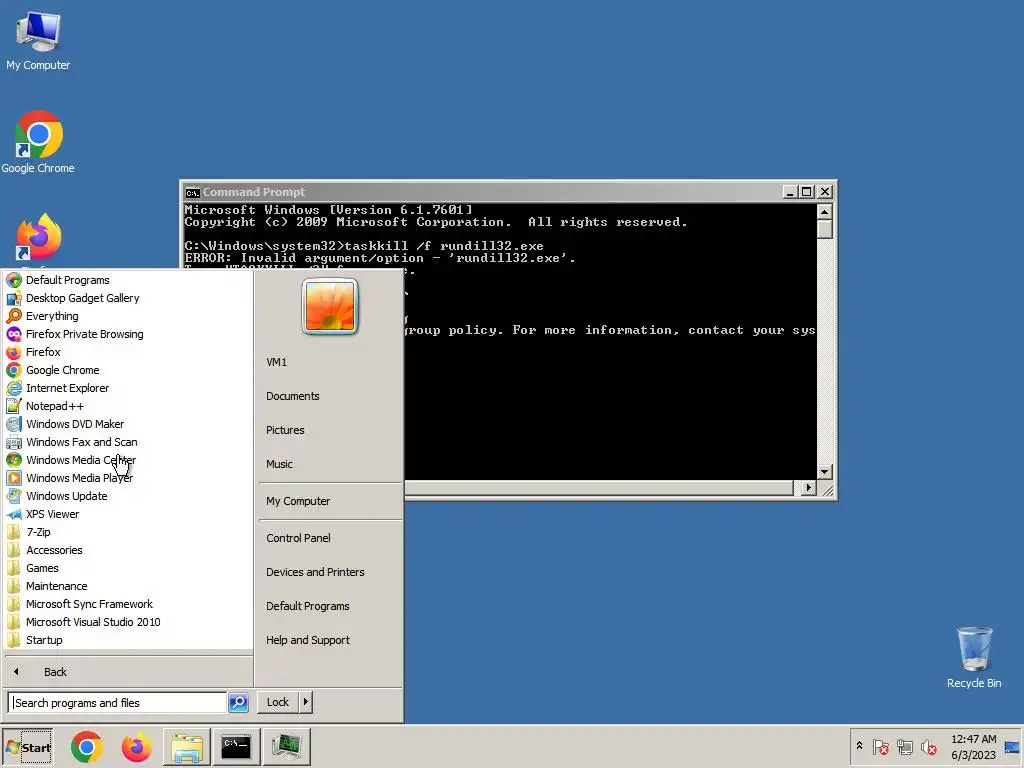Screen dimensions: 1024x768
Task: Open Music from Start menu
Action: coord(280,464)
